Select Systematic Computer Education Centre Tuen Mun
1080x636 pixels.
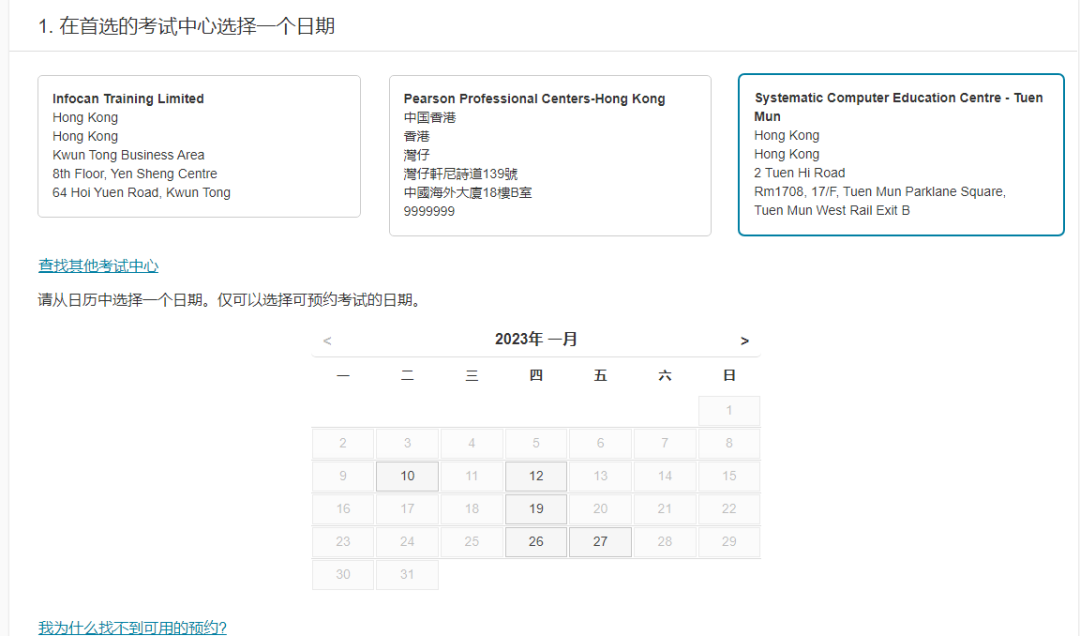click(901, 154)
